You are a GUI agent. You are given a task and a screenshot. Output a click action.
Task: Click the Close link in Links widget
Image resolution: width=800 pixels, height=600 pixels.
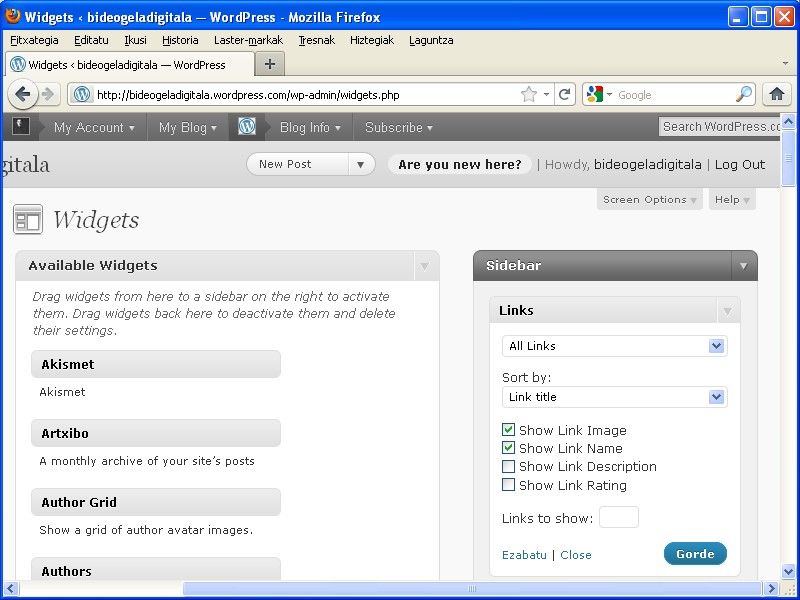coord(576,555)
